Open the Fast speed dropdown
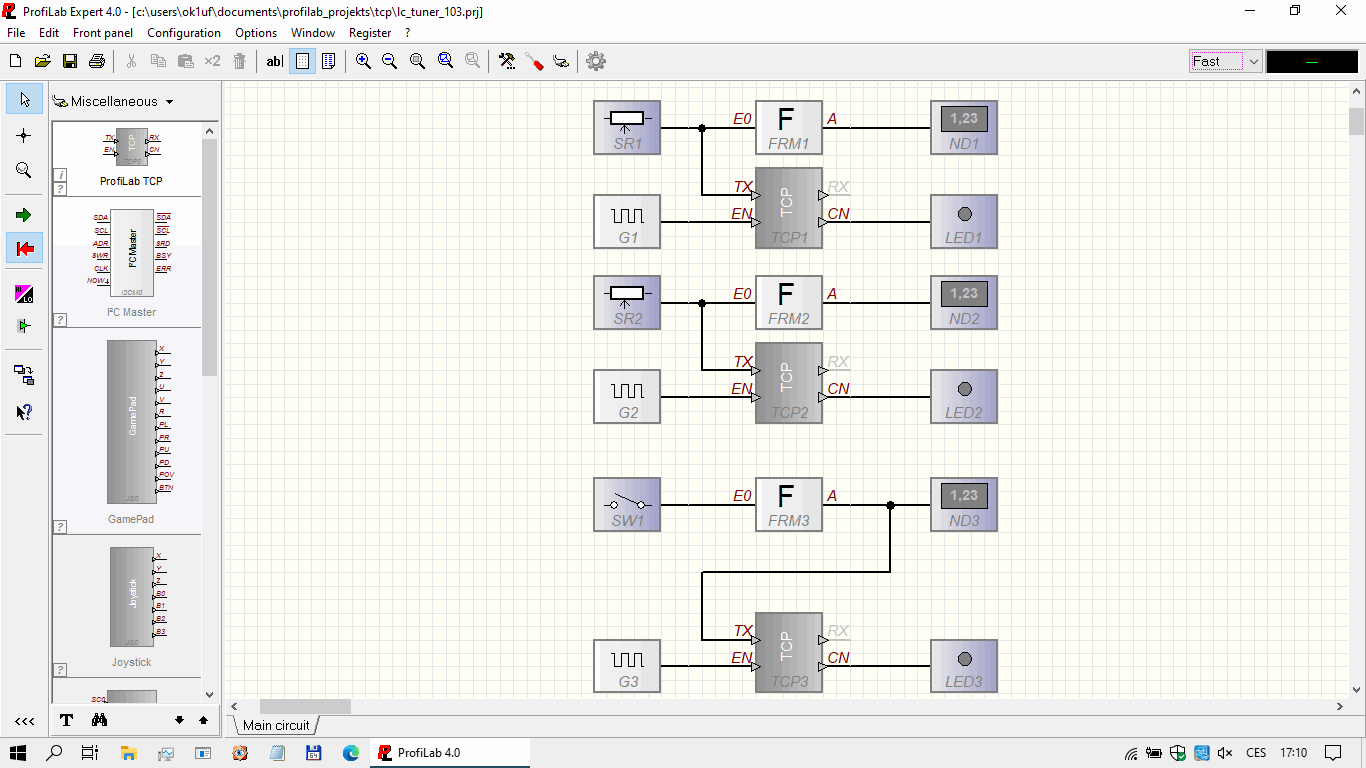This screenshot has width=1366, height=768. 1253,61
